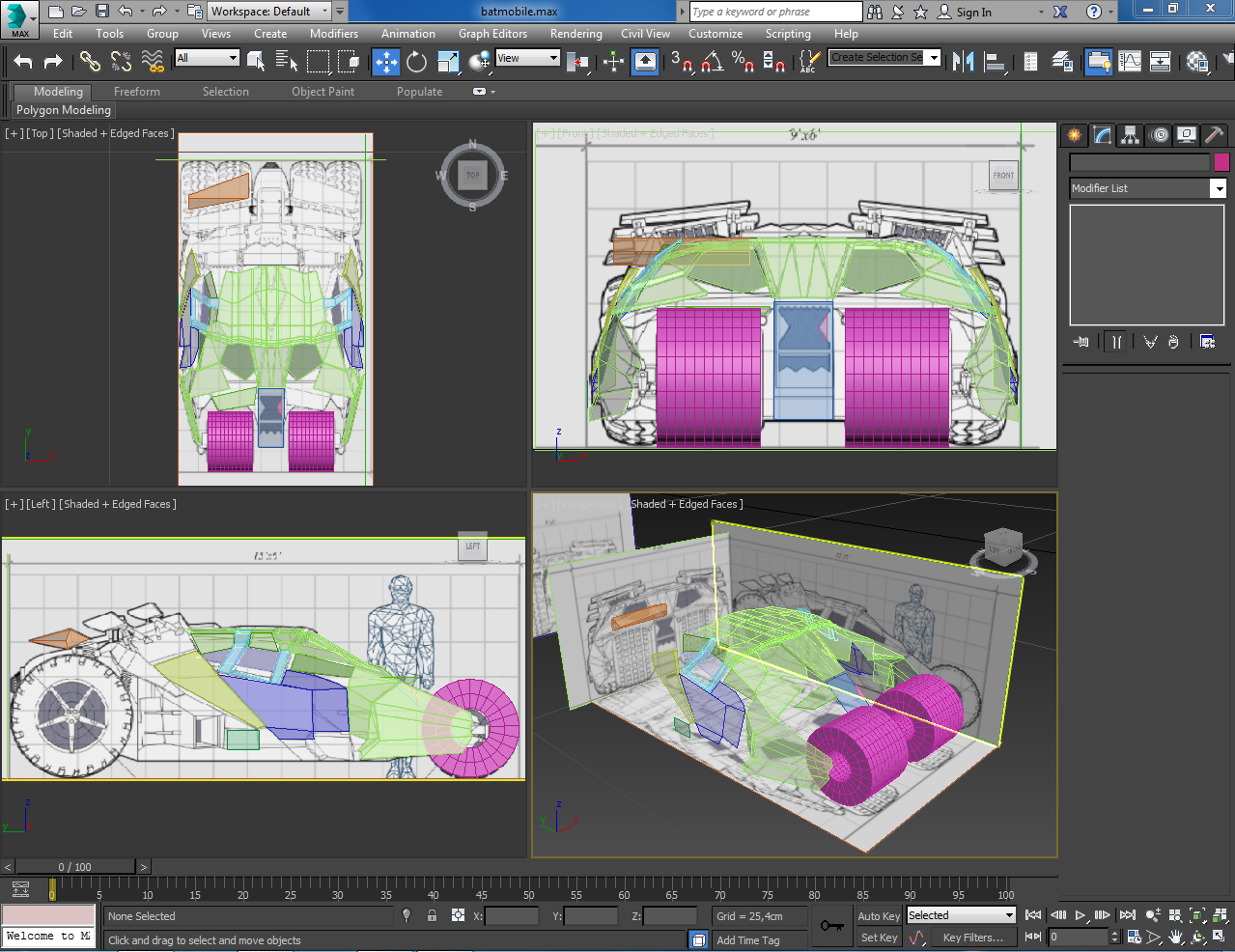Click the Key Filters button

click(973, 938)
